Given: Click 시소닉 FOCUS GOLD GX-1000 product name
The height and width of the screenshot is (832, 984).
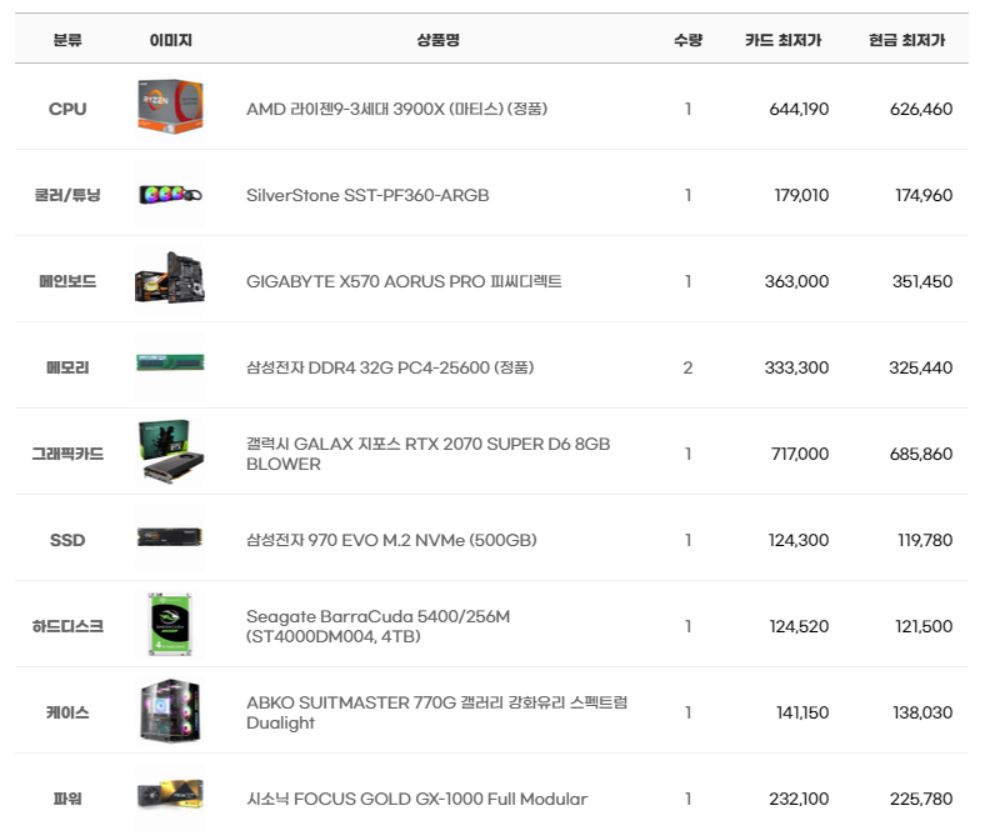Looking at the screenshot, I should [417, 799].
